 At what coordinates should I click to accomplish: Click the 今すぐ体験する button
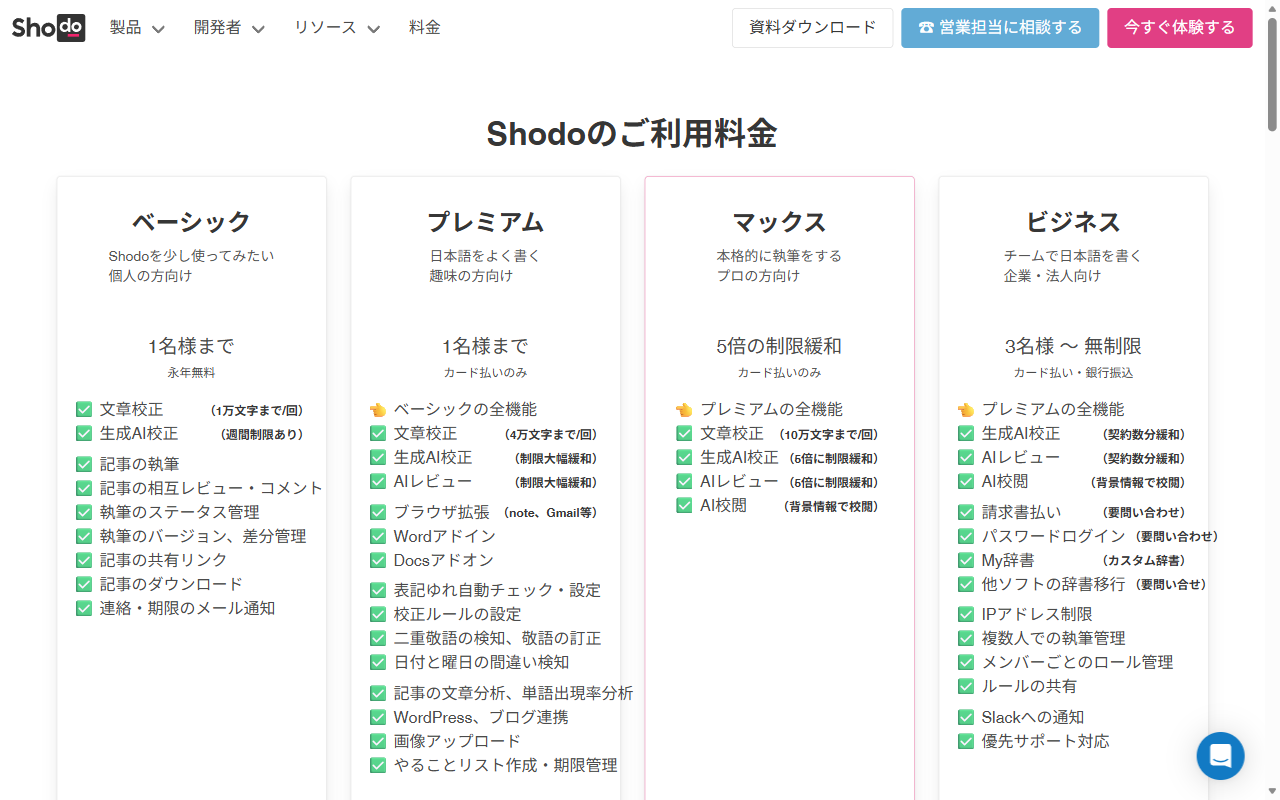point(1180,28)
